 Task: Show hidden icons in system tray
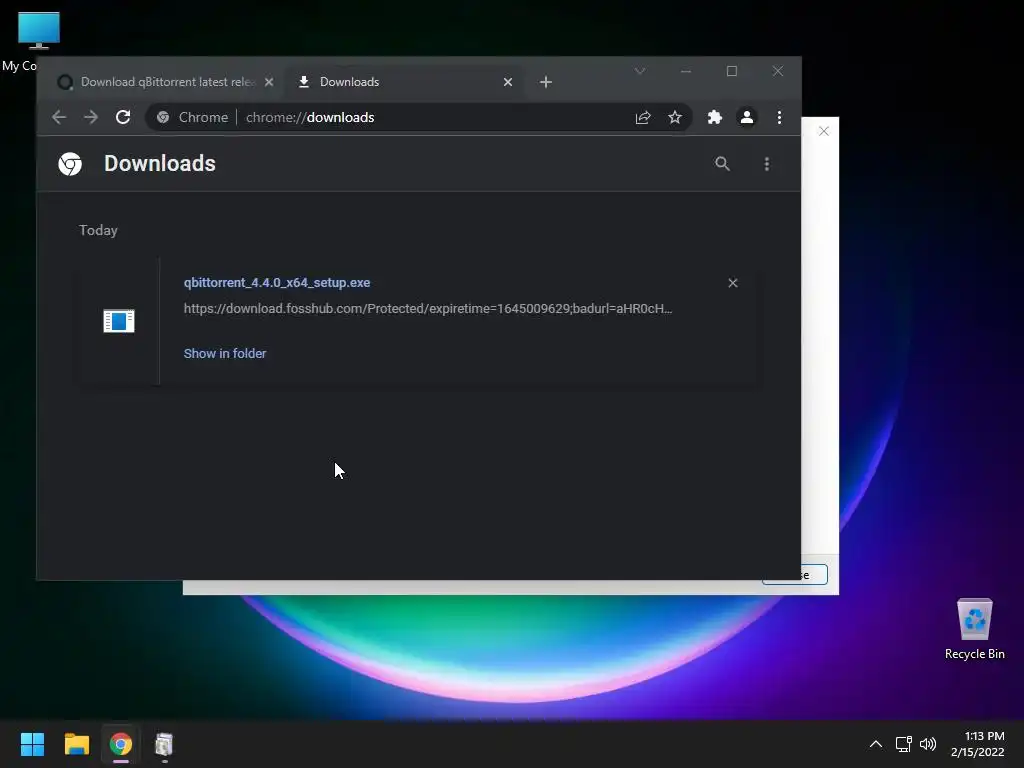876,744
